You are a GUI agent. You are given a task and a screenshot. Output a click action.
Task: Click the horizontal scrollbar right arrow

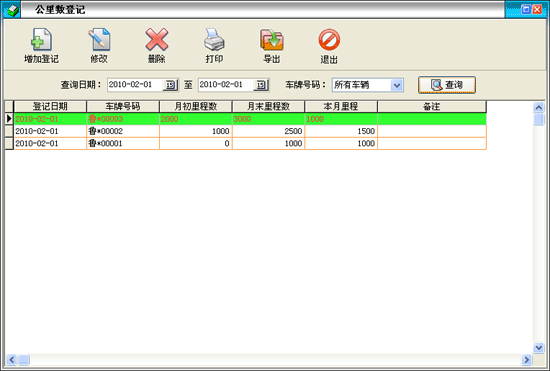click(x=526, y=359)
